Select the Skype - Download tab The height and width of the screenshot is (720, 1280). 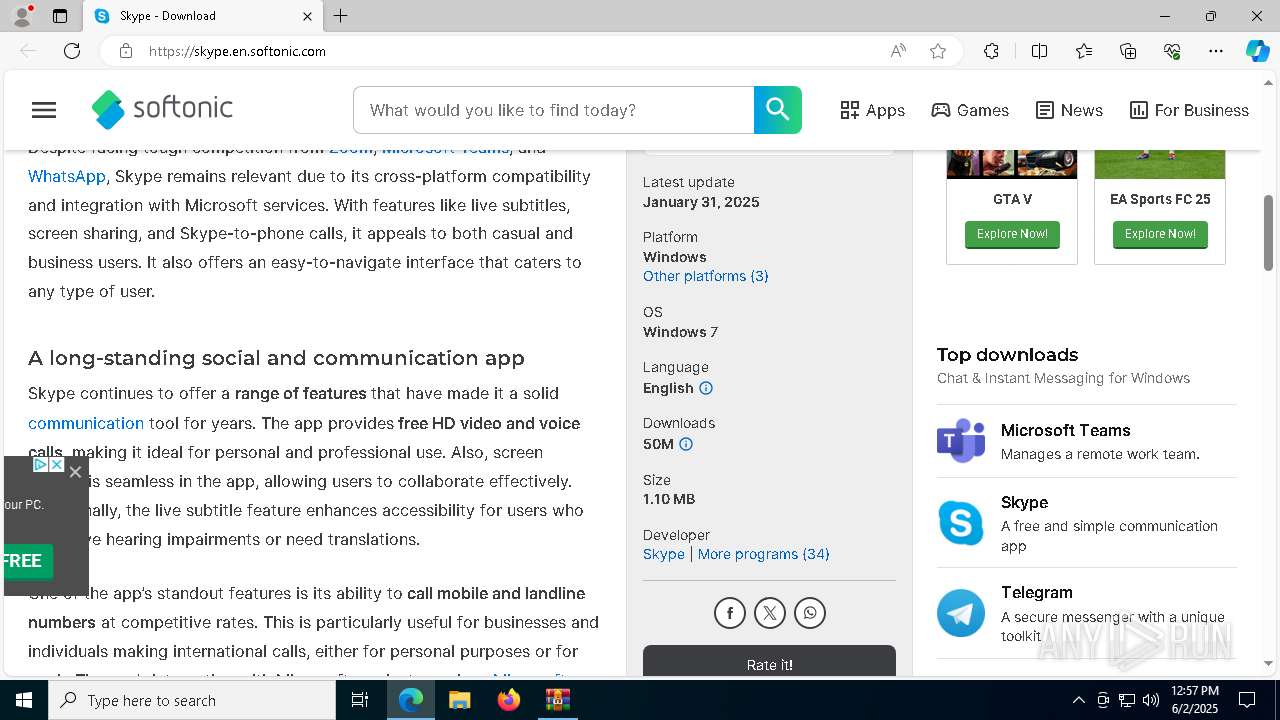(203, 16)
